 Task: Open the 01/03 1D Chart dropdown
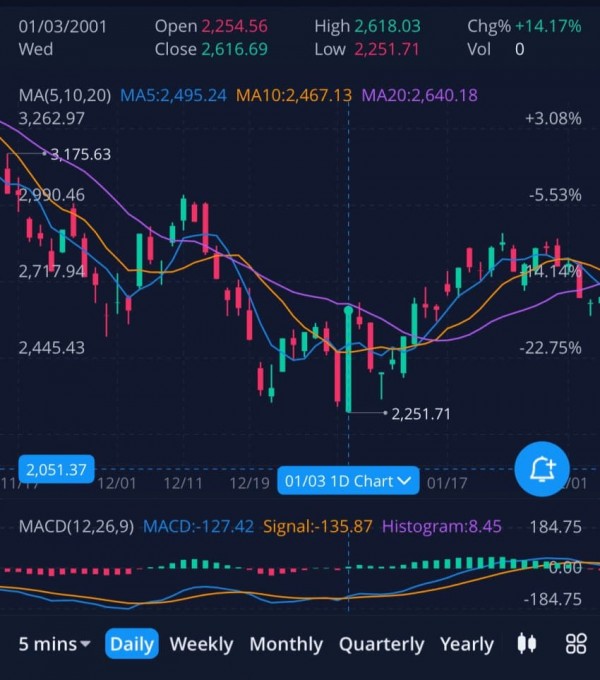click(x=348, y=481)
